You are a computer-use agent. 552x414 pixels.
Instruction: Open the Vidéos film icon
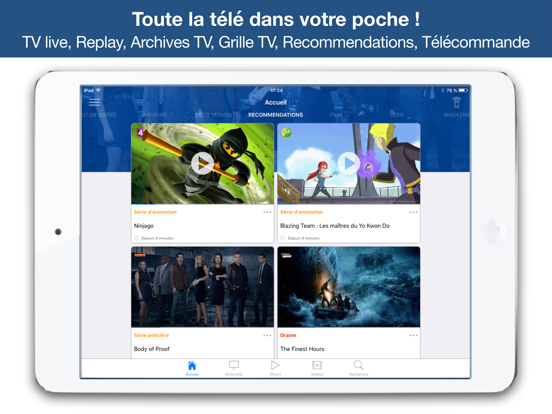(x=317, y=365)
